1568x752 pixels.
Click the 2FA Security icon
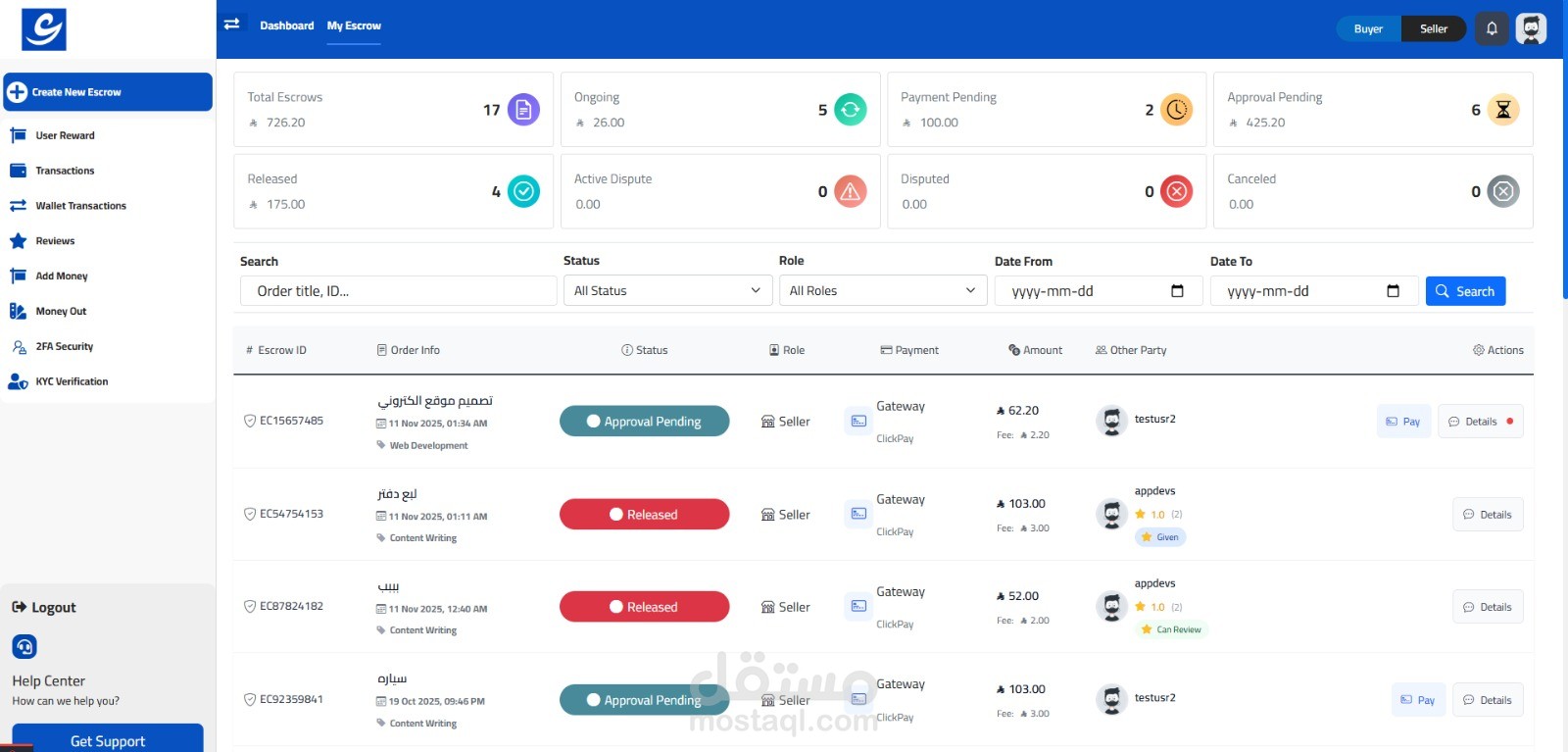point(18,346)
